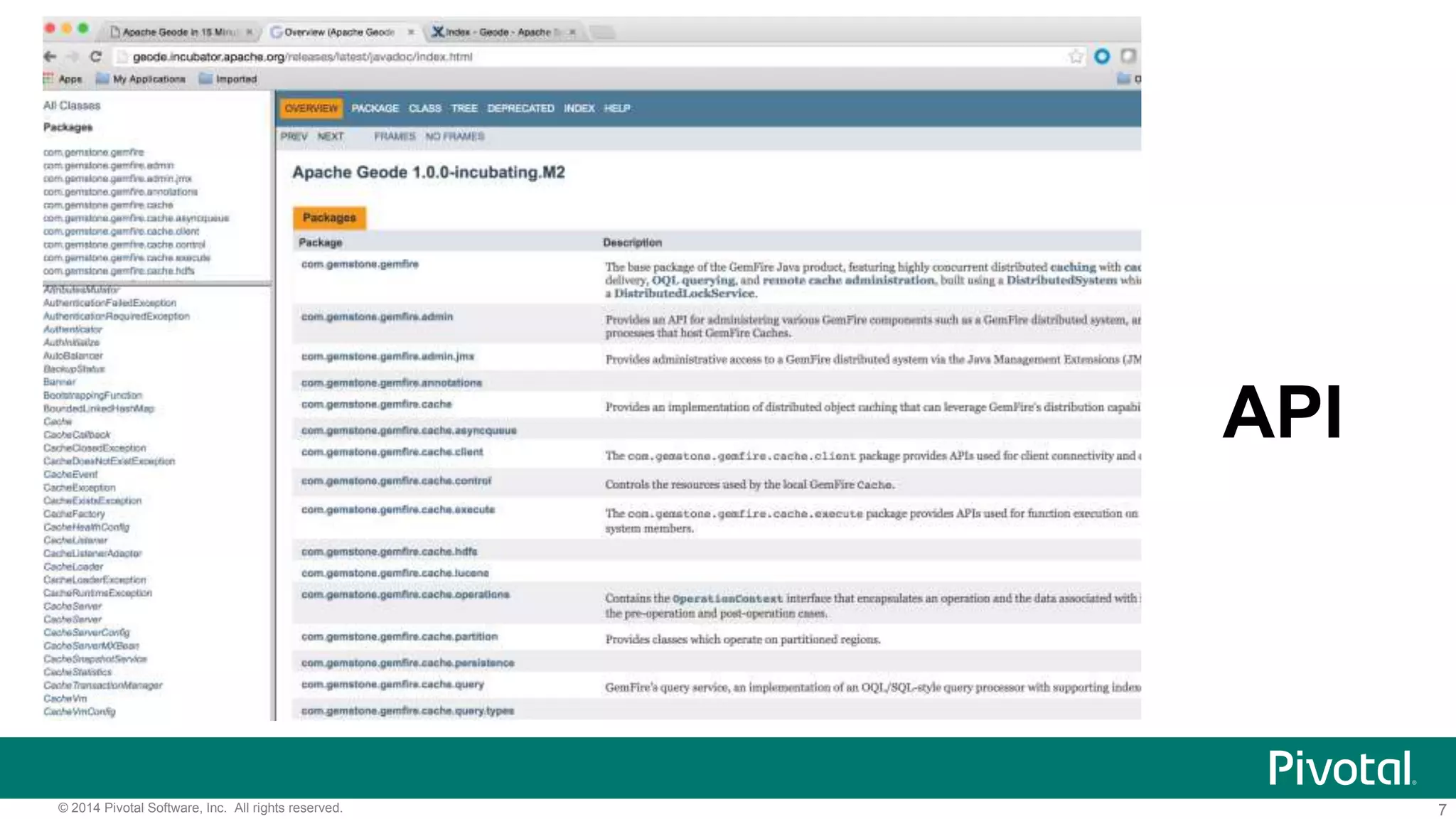Open CacheLoader class in left list
Image resolution: width=1456 pixels, height=819 pixels.
click(x=73, y=567)
